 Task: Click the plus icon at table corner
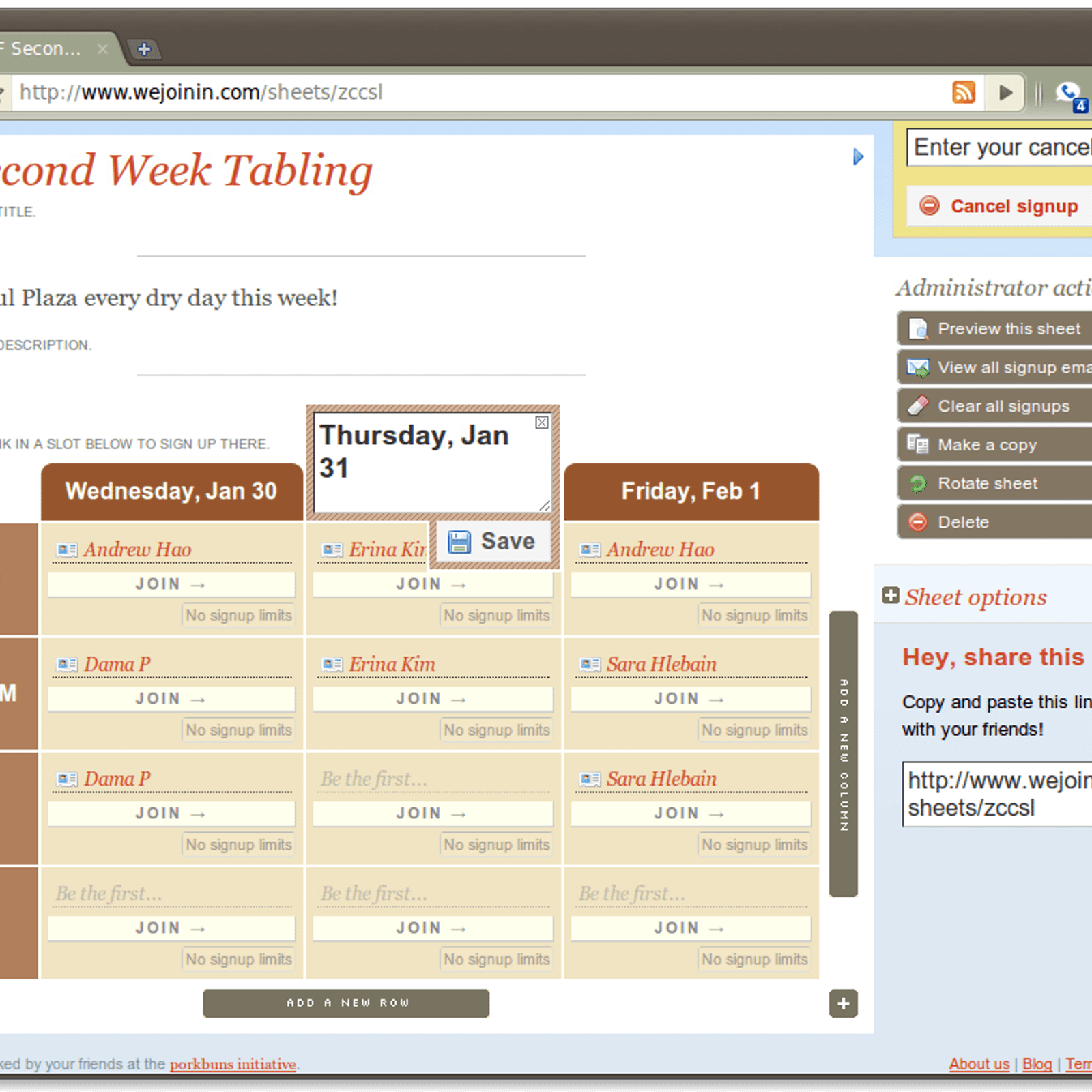pos(843,1003)
